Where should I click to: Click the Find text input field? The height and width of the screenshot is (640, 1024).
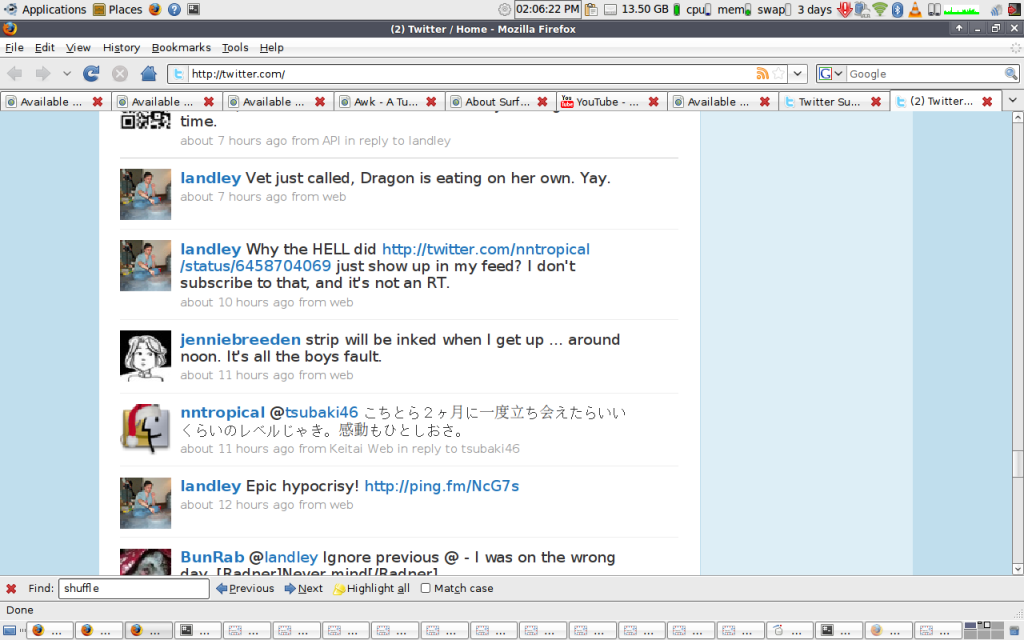(133, 589)
